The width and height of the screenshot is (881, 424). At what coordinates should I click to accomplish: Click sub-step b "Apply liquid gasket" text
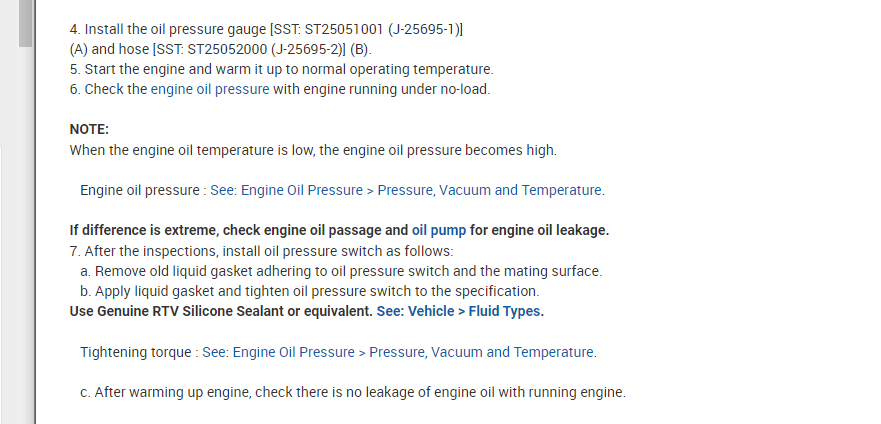pyautogui.click(x=309, y=291)
